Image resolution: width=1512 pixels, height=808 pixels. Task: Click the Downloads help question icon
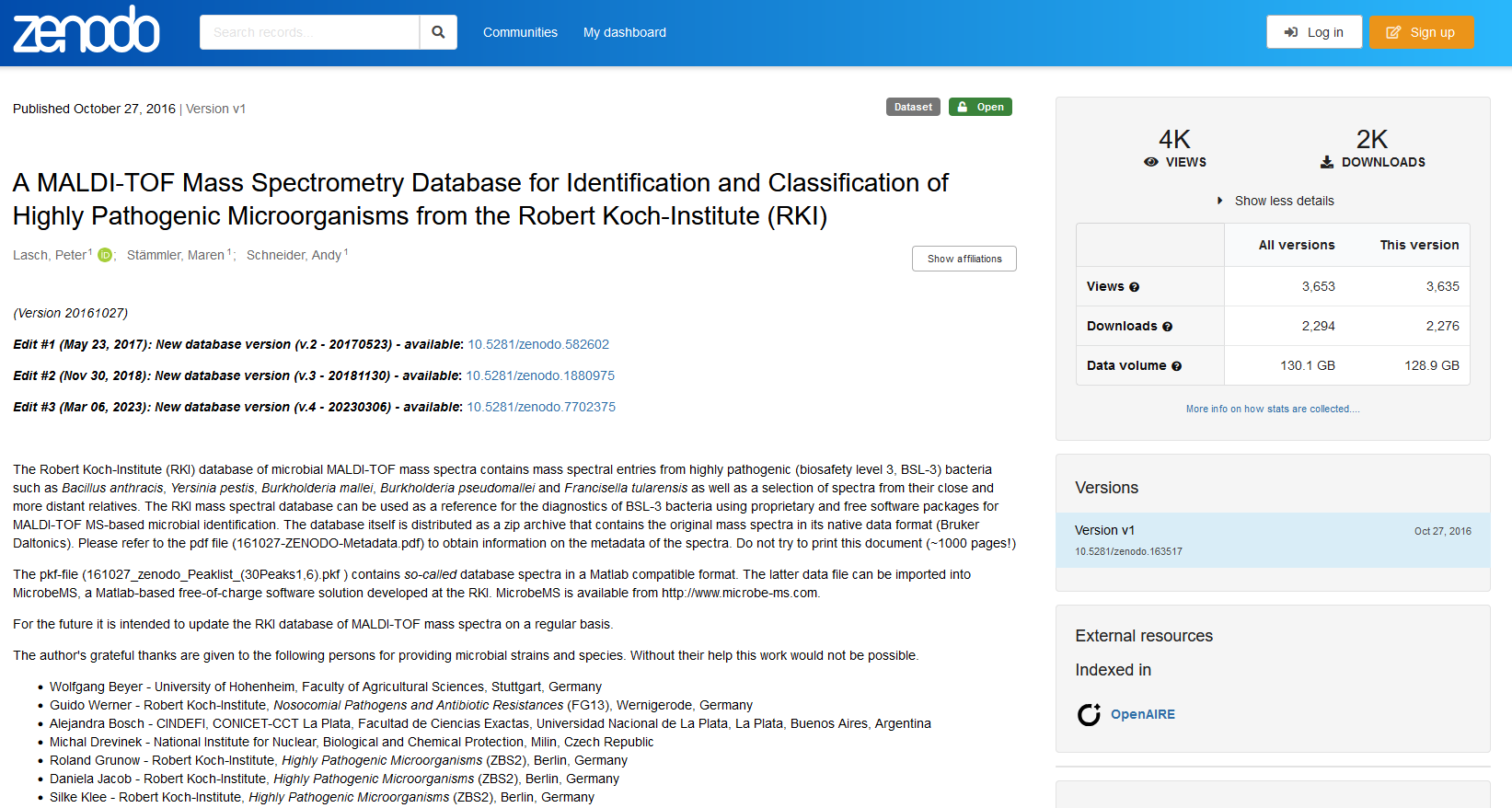1167,327
